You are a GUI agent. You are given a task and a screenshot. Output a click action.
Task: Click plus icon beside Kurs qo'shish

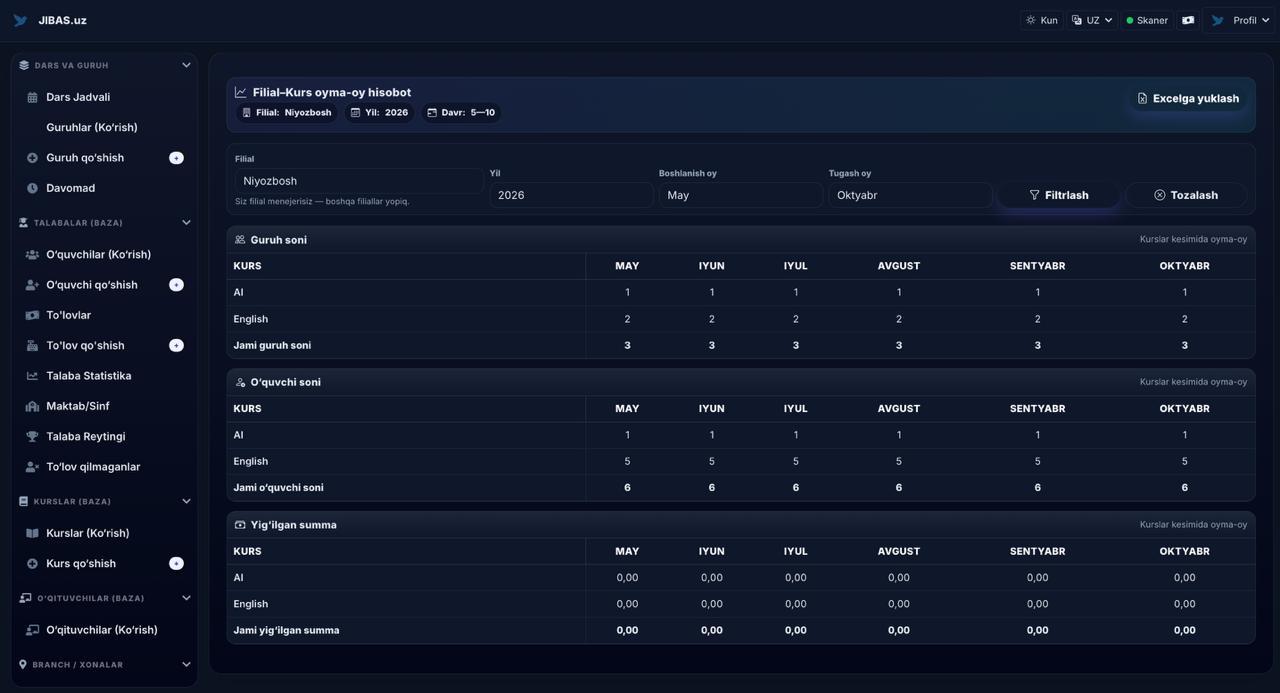tap(176, 564)
